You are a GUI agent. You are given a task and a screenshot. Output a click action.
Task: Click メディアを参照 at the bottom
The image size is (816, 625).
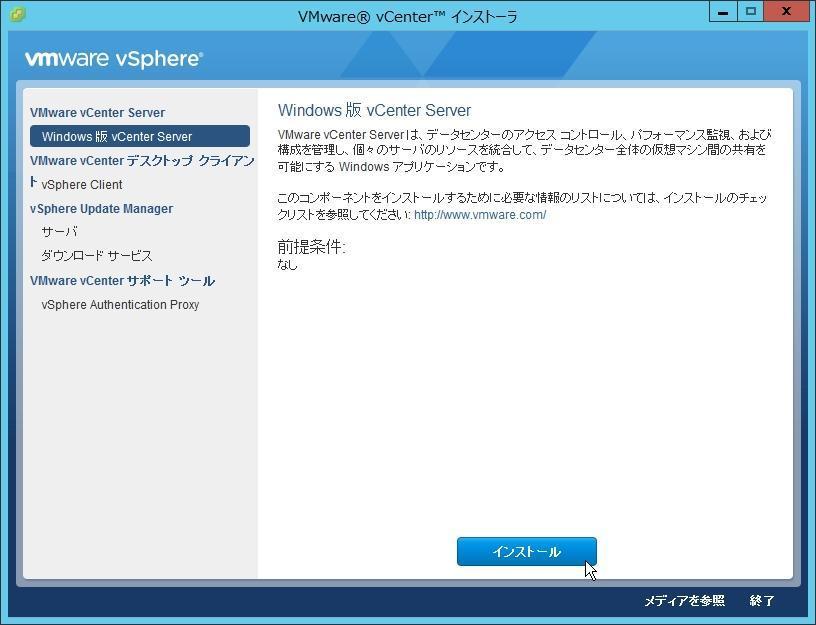[x=683, y=599]
